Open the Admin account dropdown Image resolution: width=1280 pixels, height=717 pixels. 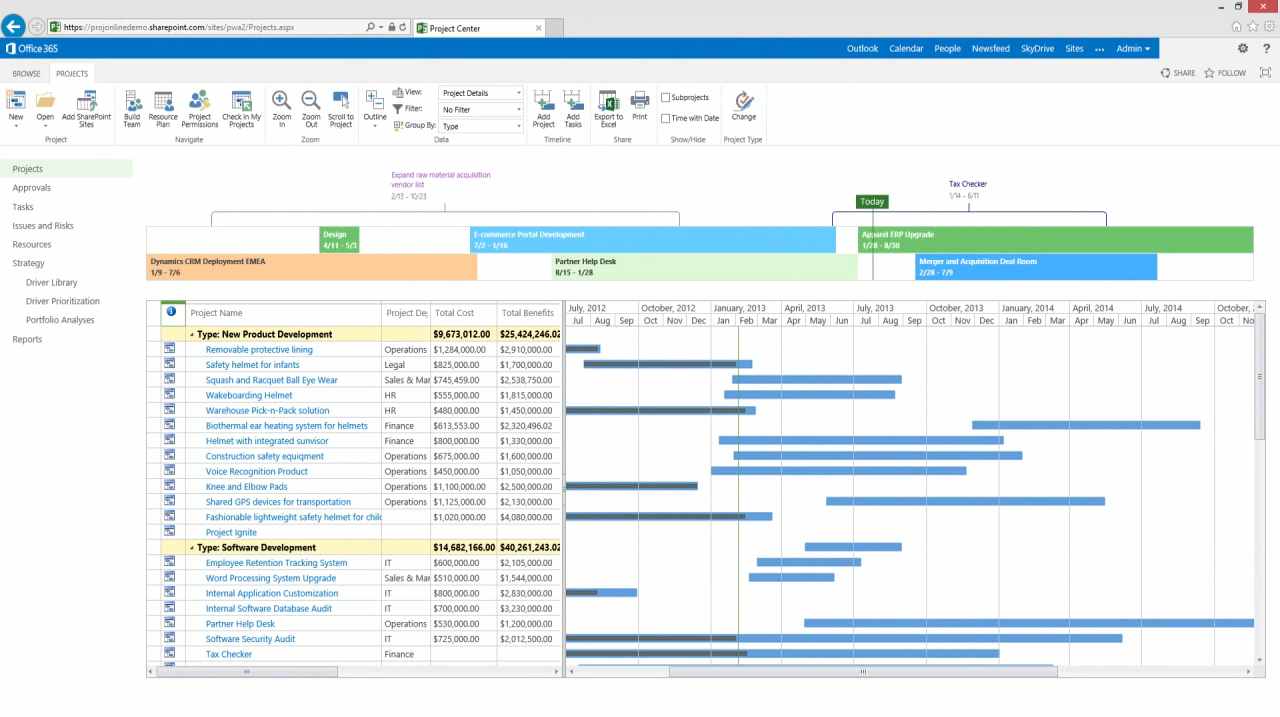pos(1133,48)
